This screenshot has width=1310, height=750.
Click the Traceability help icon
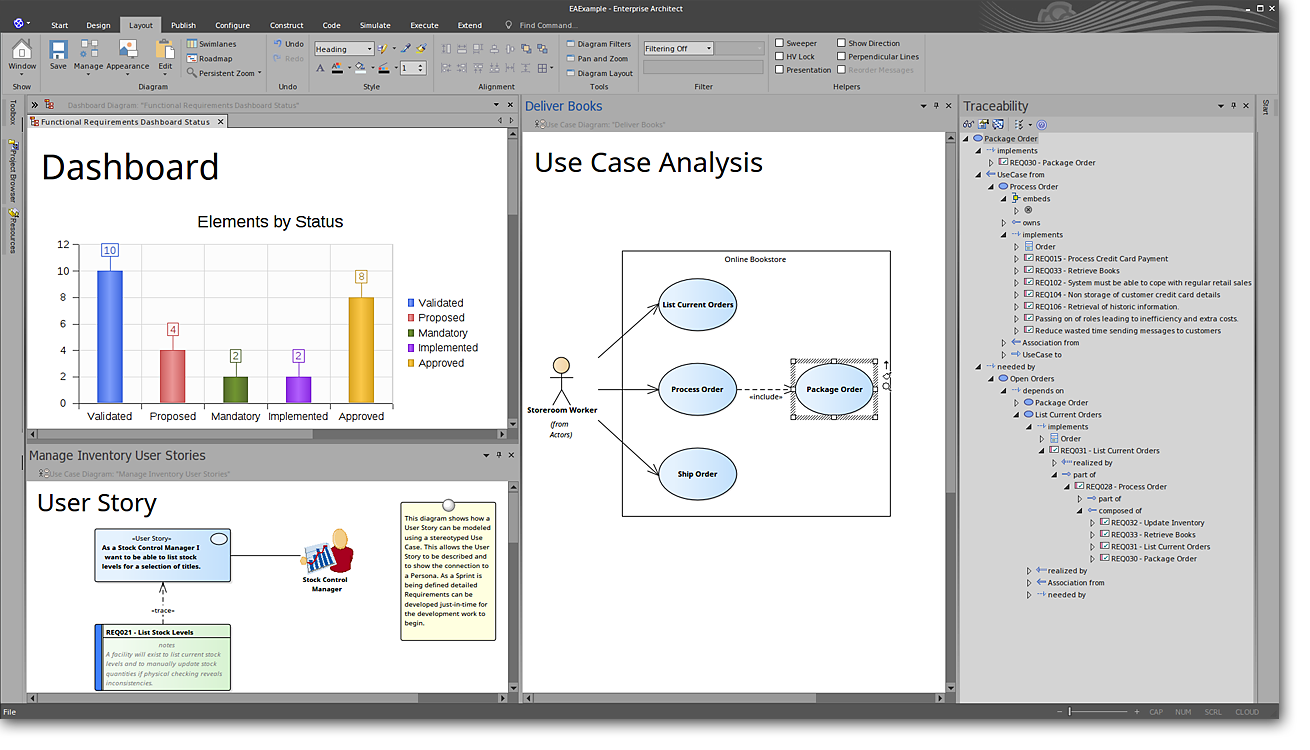1041,124
